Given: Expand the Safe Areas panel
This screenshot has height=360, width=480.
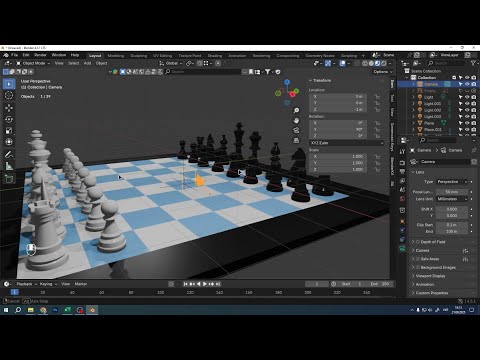Looking at the screenshot, I should [x=413, y=259].
